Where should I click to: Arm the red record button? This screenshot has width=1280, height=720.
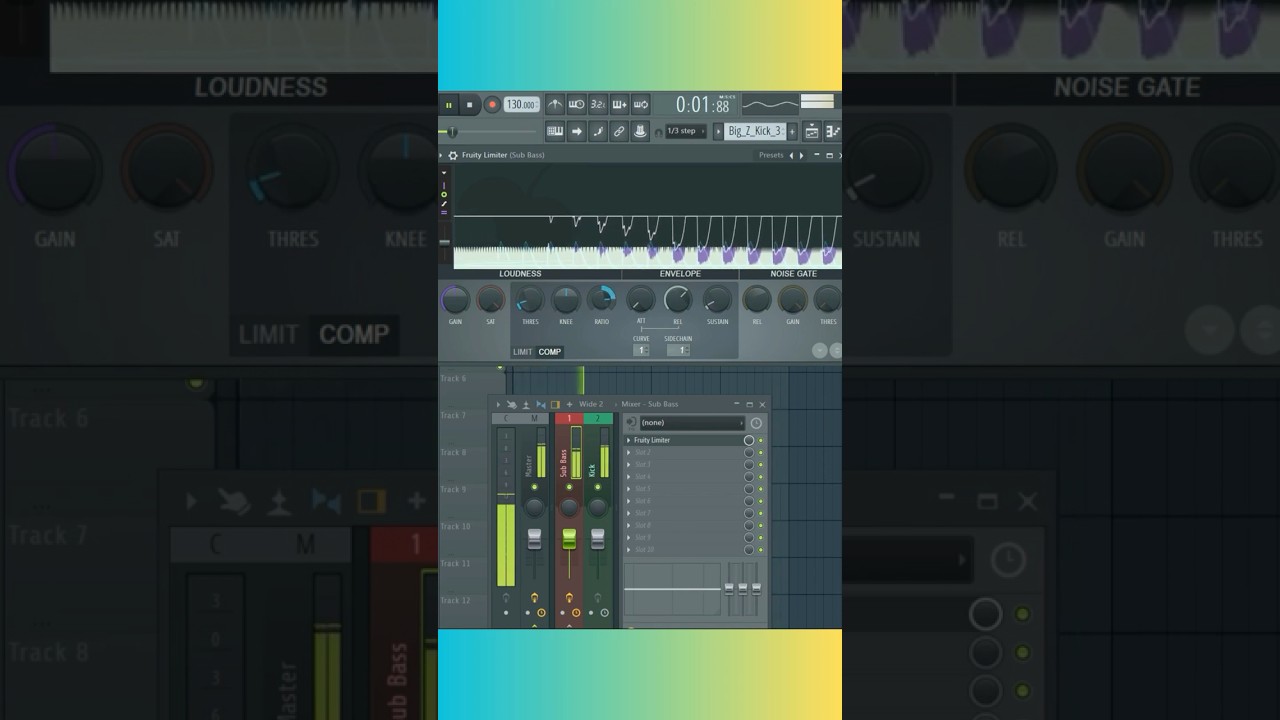492,105
